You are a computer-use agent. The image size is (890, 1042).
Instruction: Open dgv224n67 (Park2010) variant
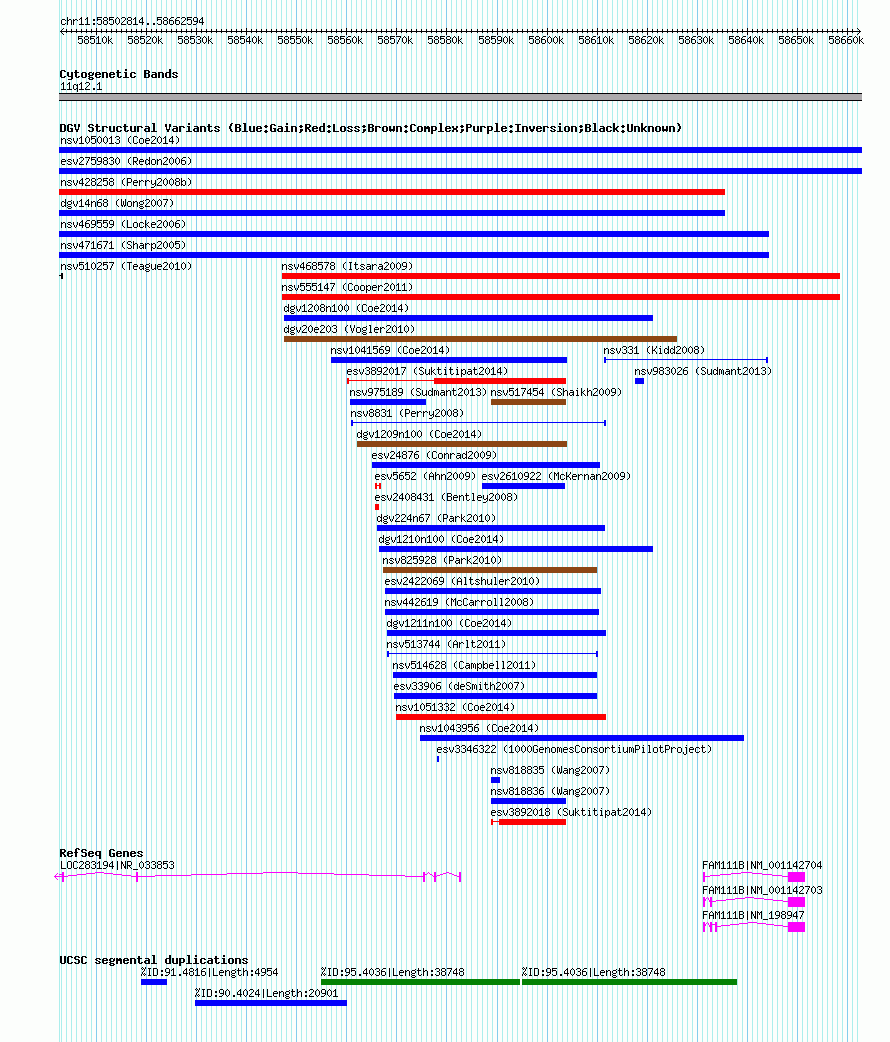(x=491, y=528)
